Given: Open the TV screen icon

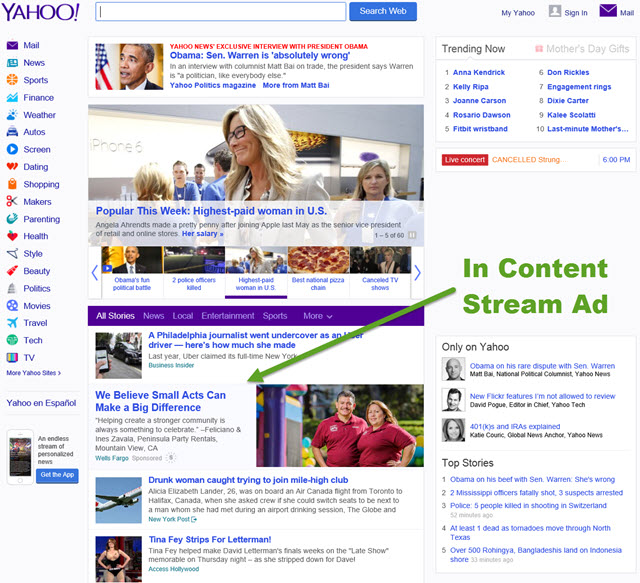Looking at the screenshot, I should click(x=12, y=357).
